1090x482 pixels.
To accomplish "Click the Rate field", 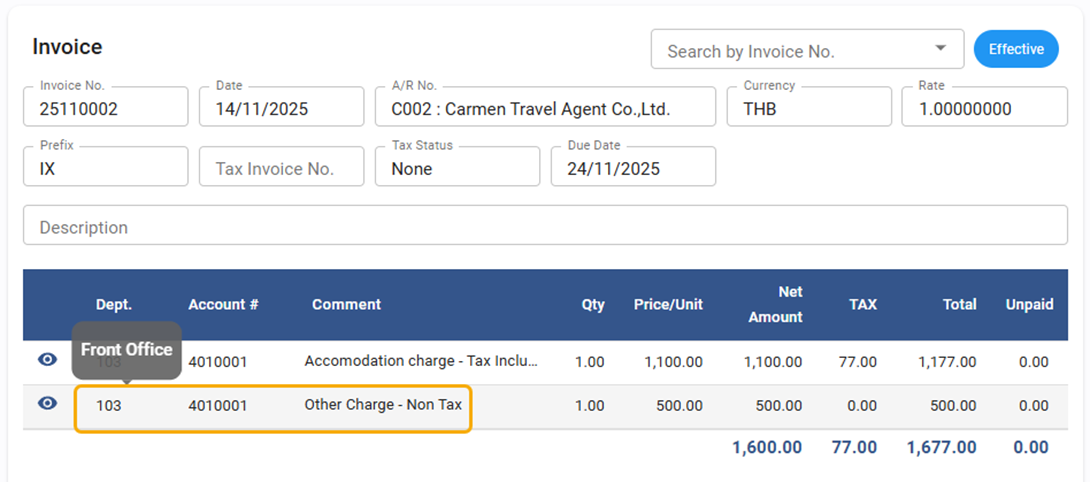I will [x=984, y=108].
